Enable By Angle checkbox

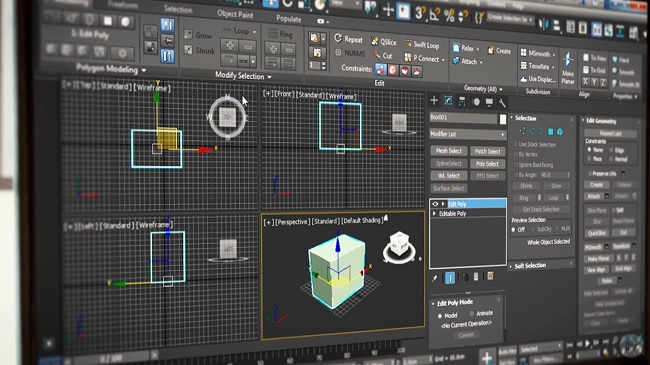coord(516,175)
